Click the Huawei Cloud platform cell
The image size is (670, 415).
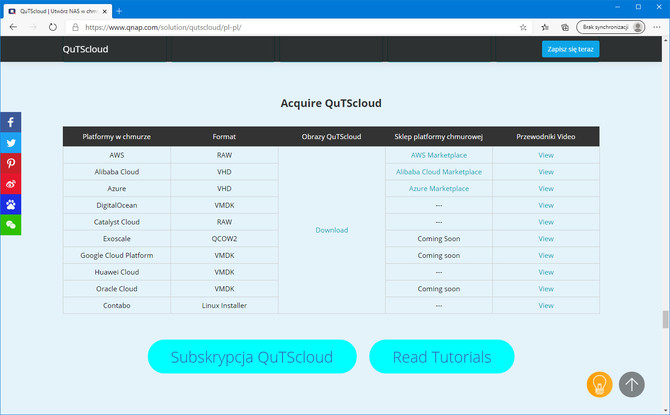tap(117, 272)
